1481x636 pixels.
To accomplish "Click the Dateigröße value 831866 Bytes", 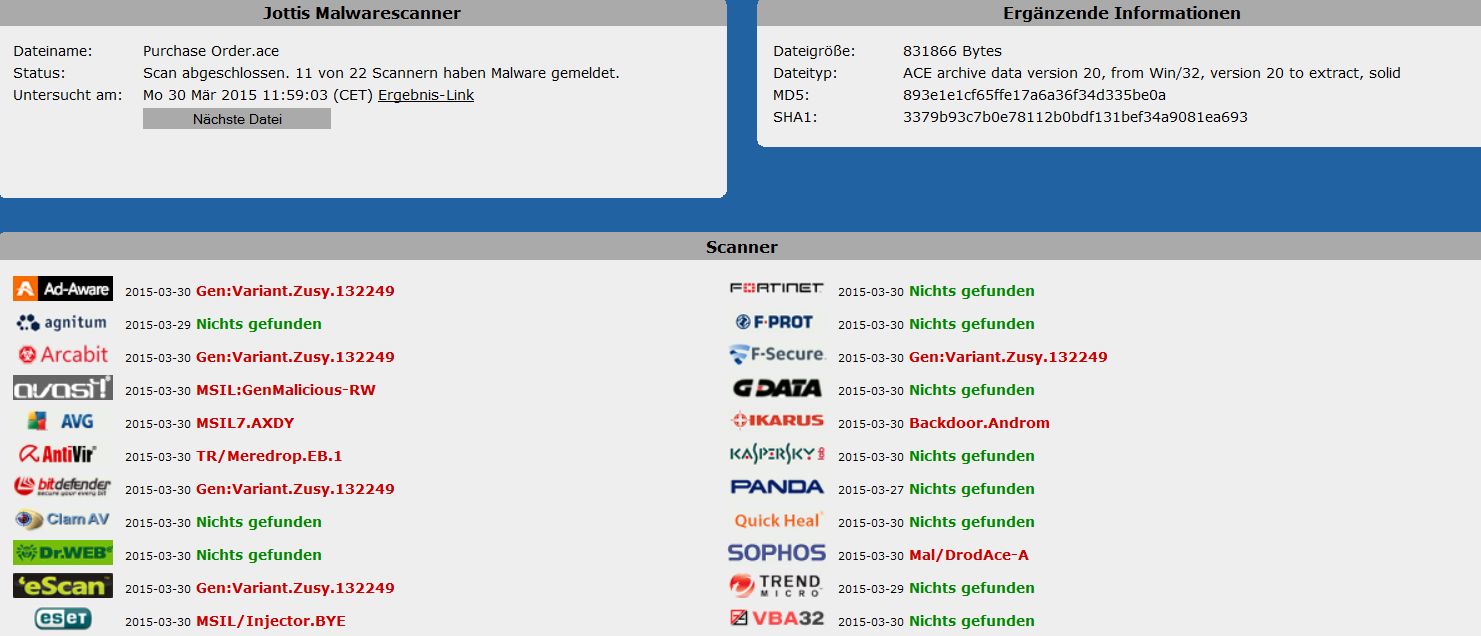I will coord(952,51).
